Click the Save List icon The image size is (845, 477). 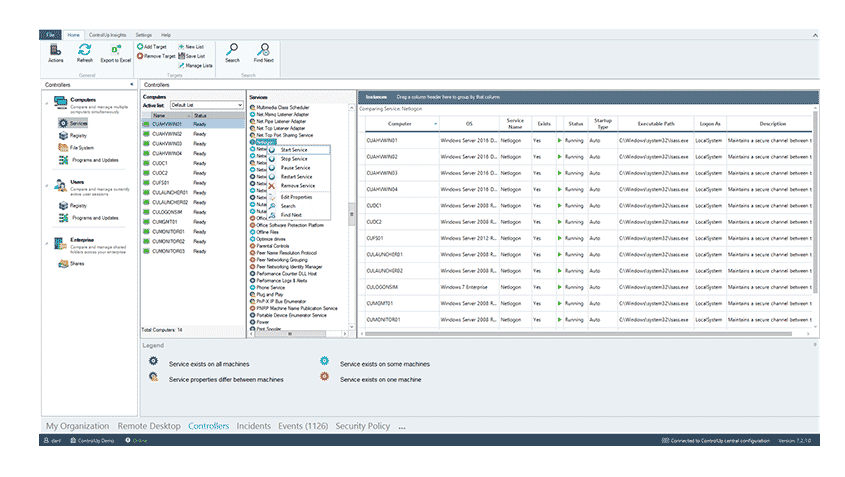click(x=182, y=56)
